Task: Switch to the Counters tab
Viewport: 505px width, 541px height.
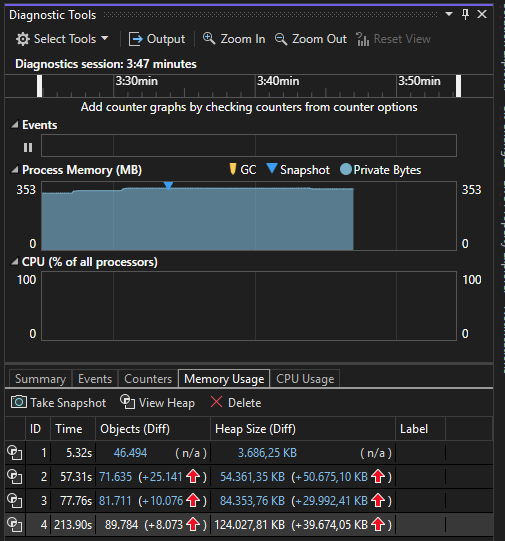Action: click(x=148, y=379)
